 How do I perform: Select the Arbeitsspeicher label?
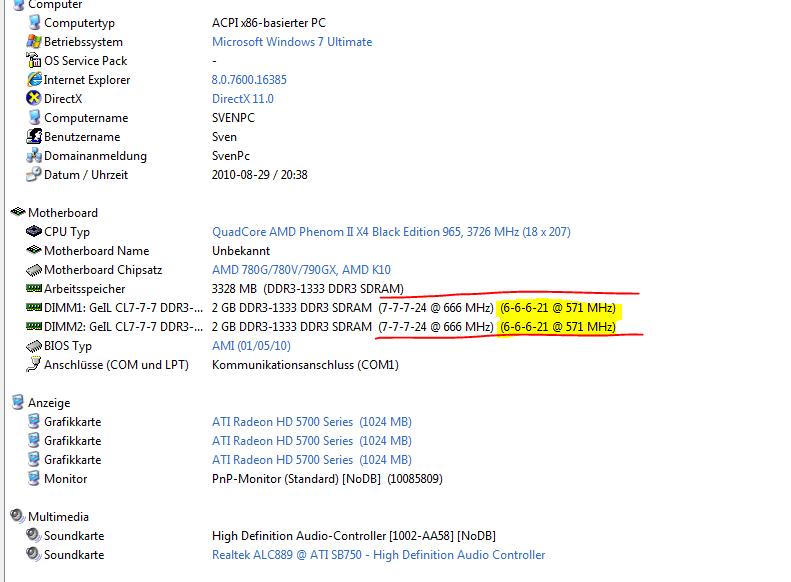[84, 289]
